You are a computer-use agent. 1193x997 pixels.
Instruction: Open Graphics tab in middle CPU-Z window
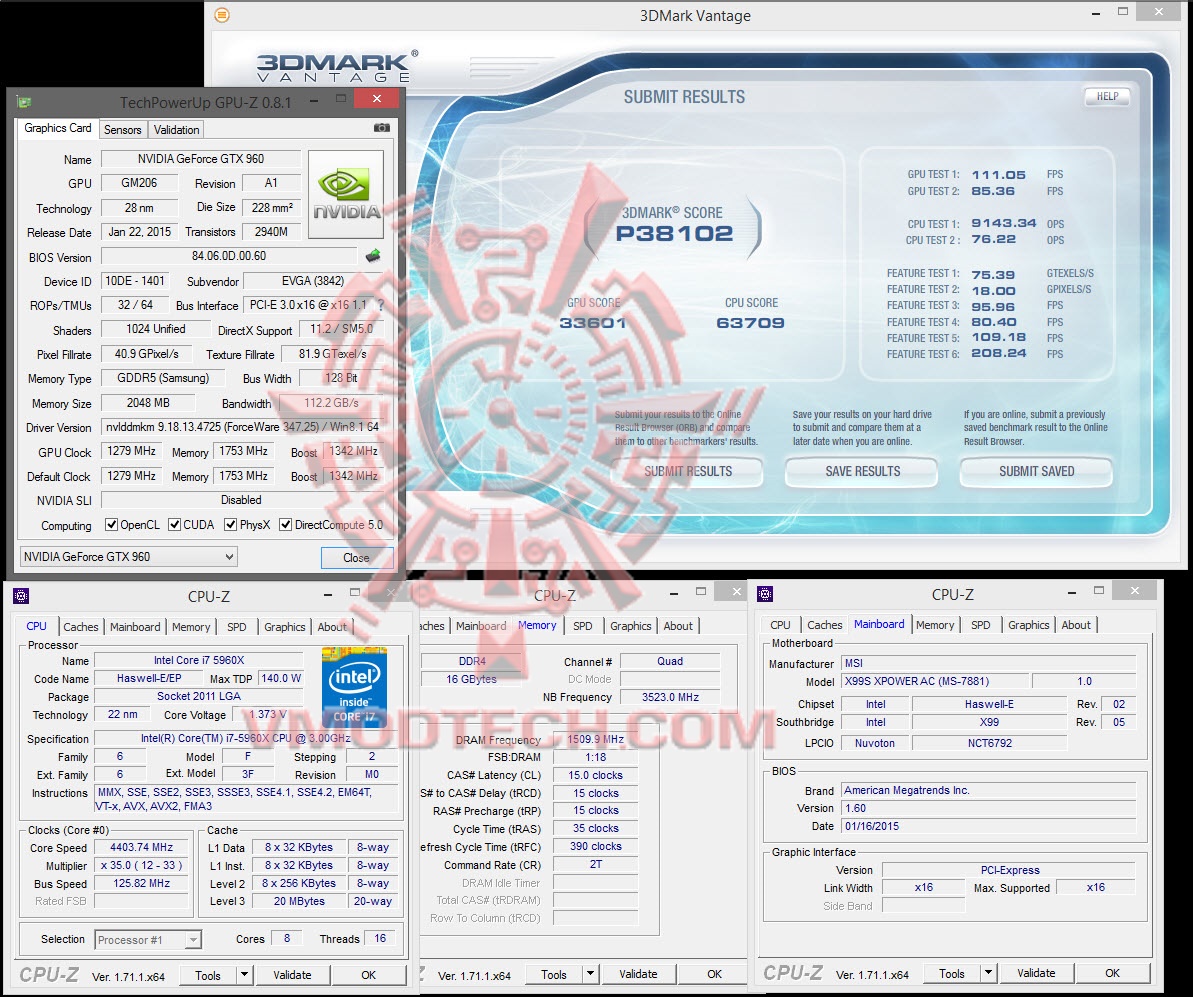(631, 626)
